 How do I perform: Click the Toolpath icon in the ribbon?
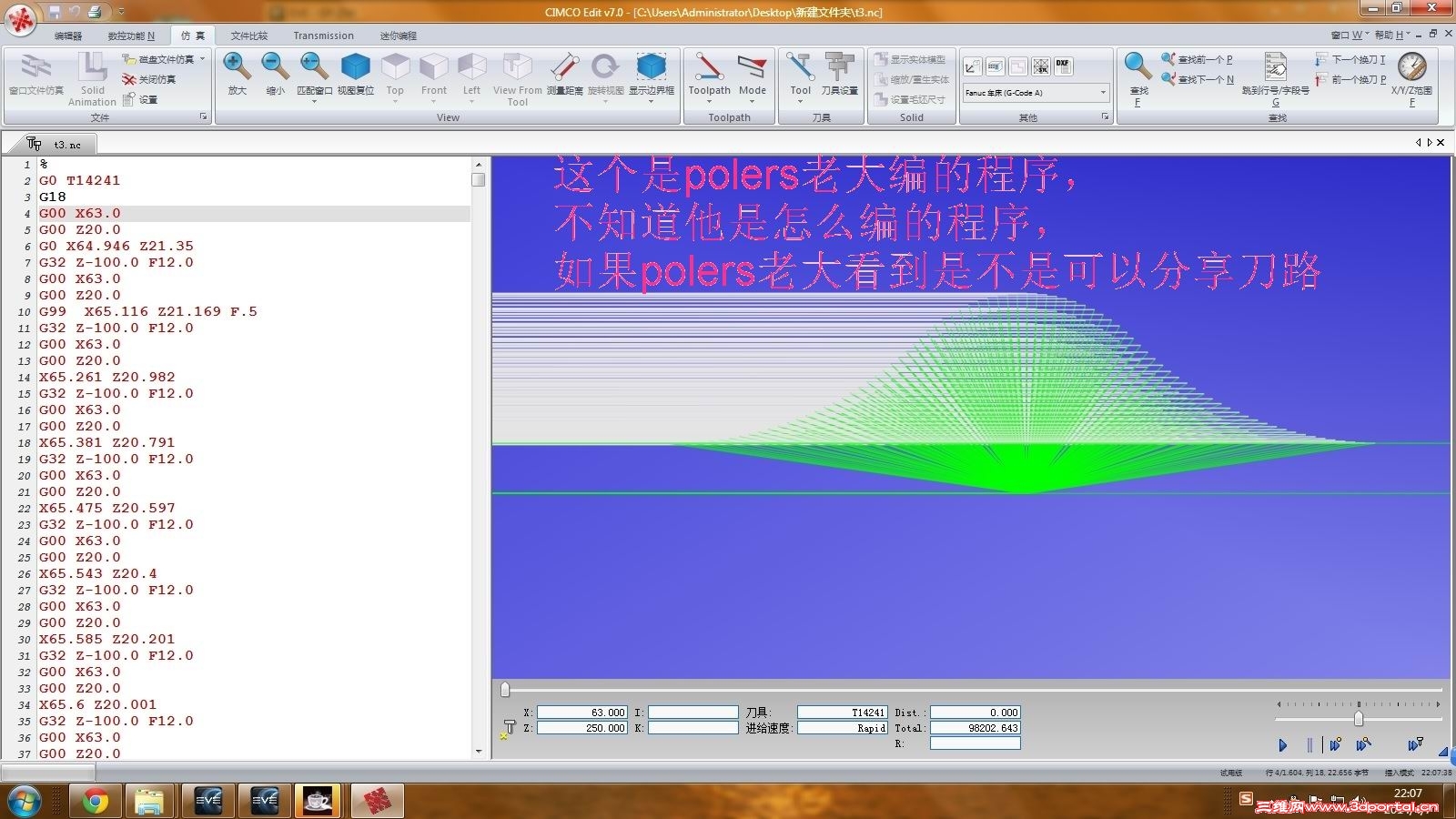coord(709,67)
